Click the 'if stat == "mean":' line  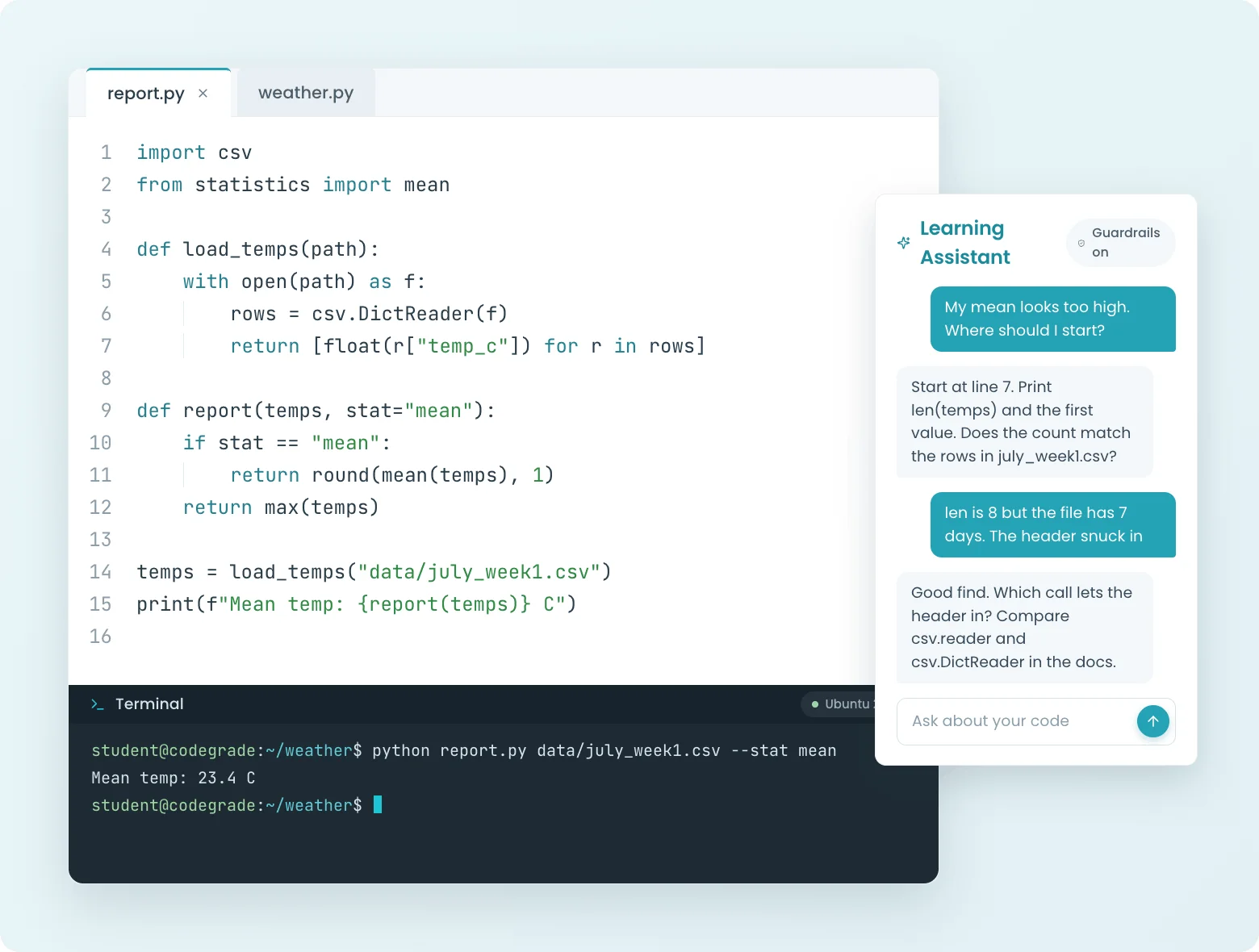point(287,443)
